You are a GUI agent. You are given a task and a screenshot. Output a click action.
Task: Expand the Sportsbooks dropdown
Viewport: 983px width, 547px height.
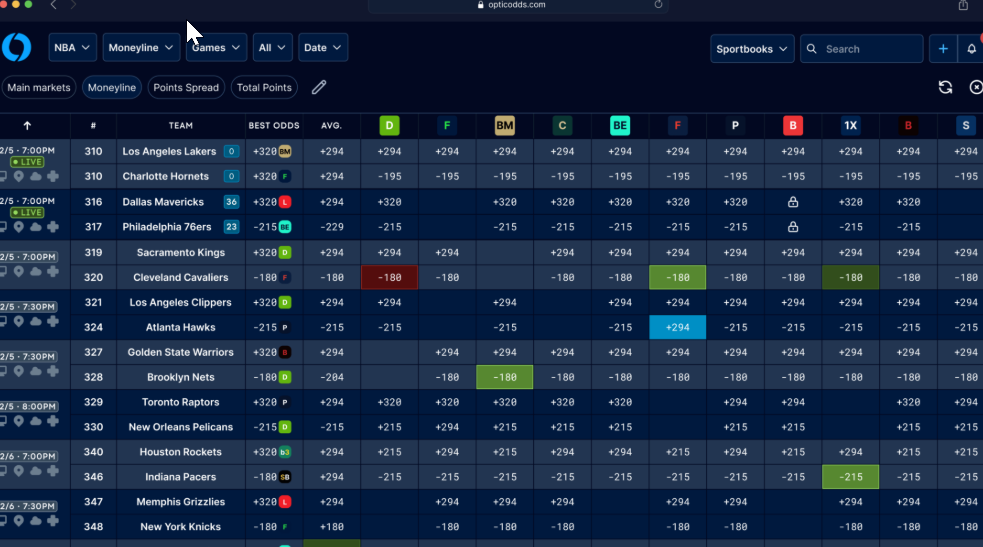[752, 49]
